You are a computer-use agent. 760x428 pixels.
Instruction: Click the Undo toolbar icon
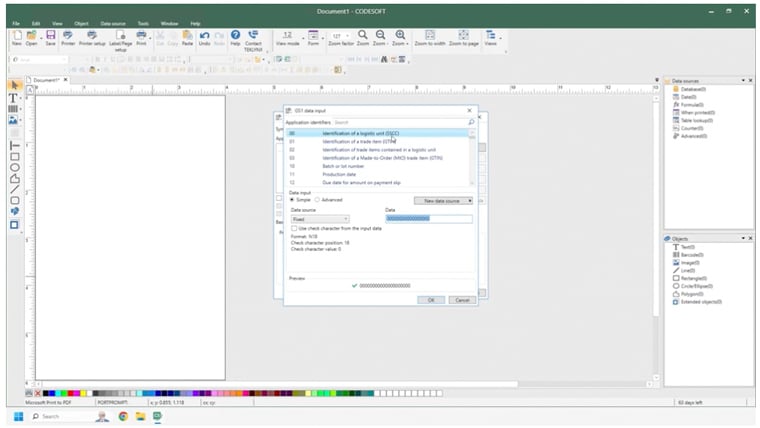pos(204,36)
